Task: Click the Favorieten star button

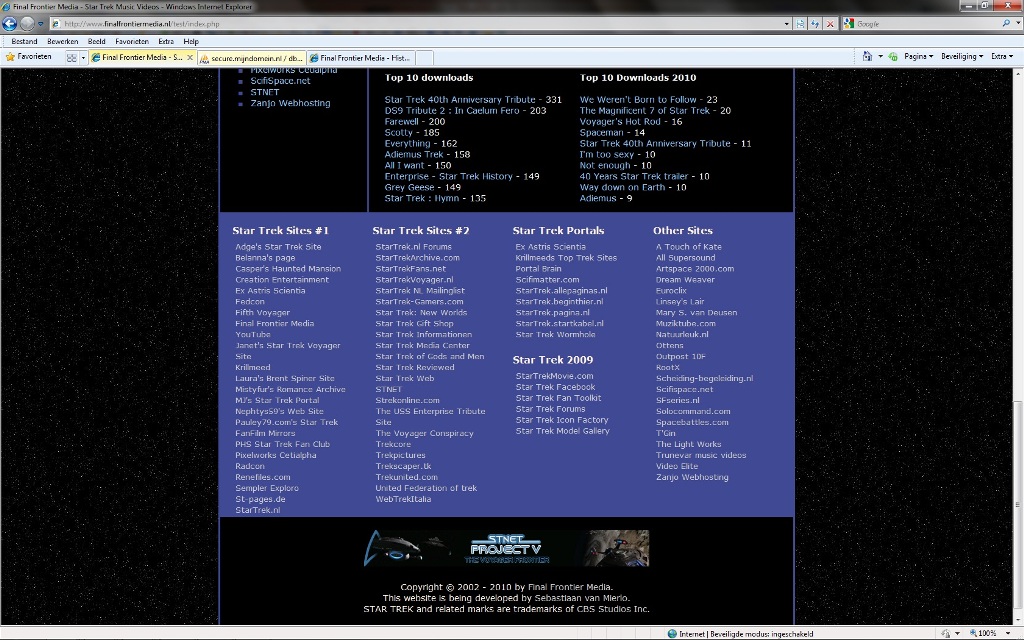Action: [x=29, y=57]
